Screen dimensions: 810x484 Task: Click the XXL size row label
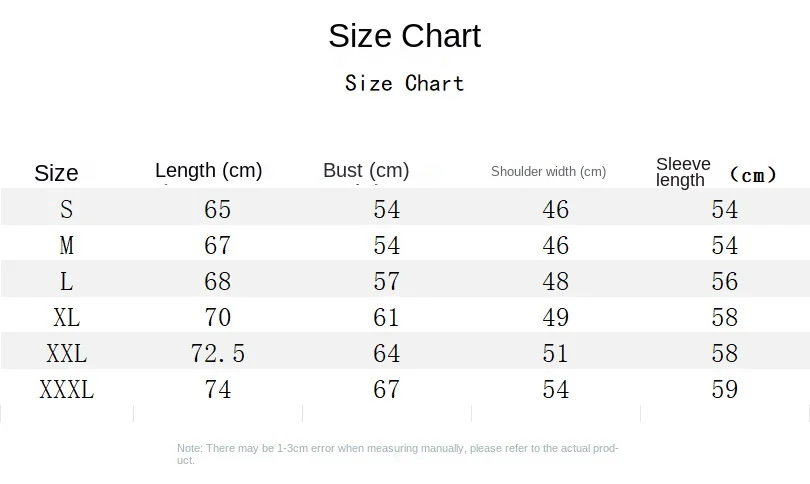66,353
